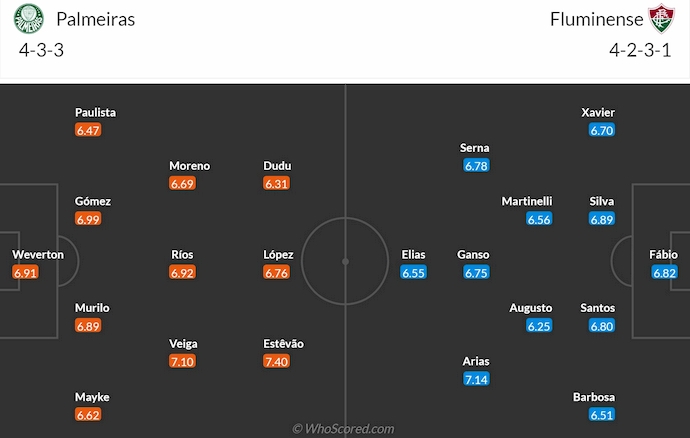Click goalkeeper Fábio's 6.82 rating
Screen dimensions: 690x438
(664, 272)
